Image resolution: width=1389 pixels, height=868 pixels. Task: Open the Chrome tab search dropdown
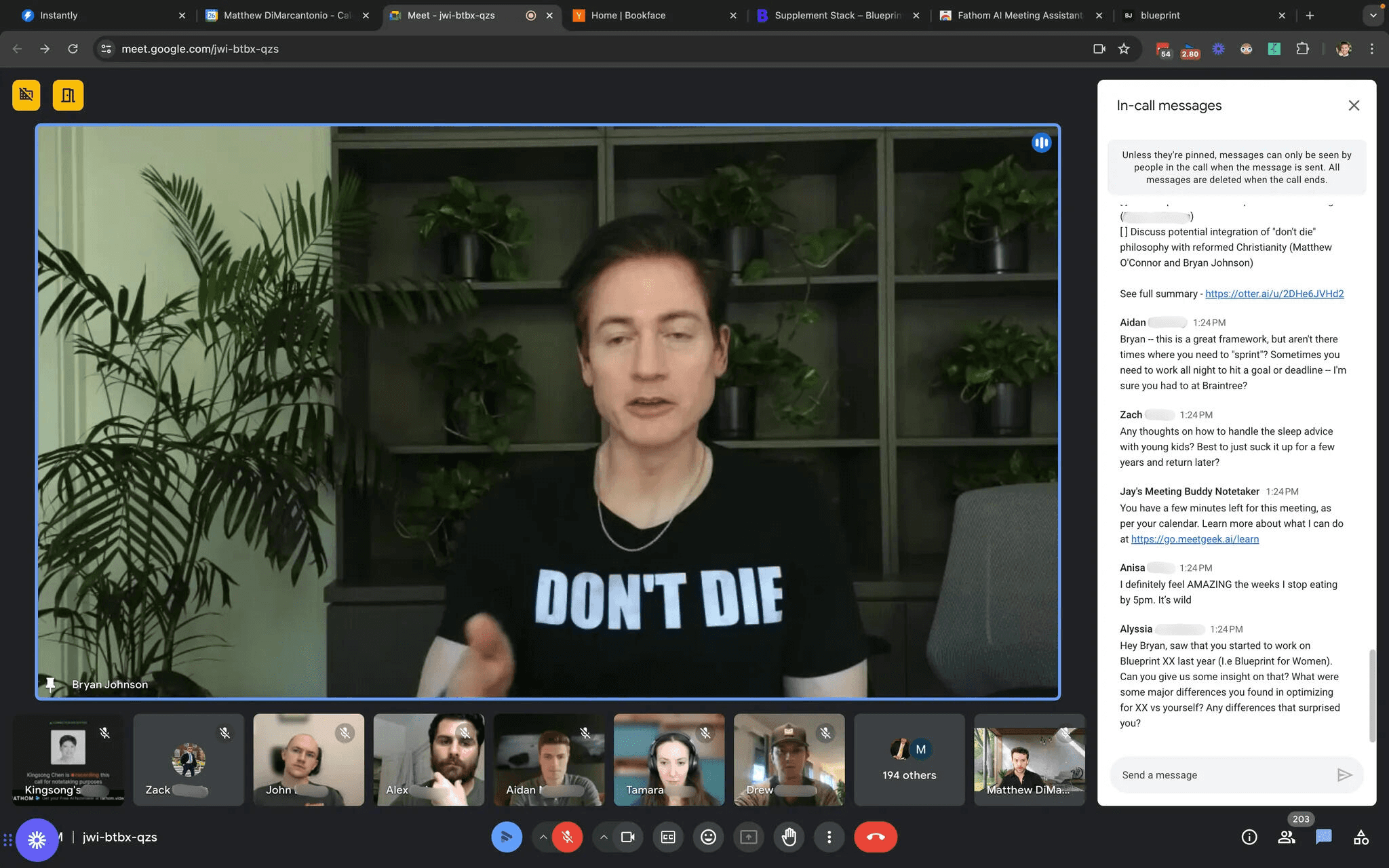click(1373, 15)
